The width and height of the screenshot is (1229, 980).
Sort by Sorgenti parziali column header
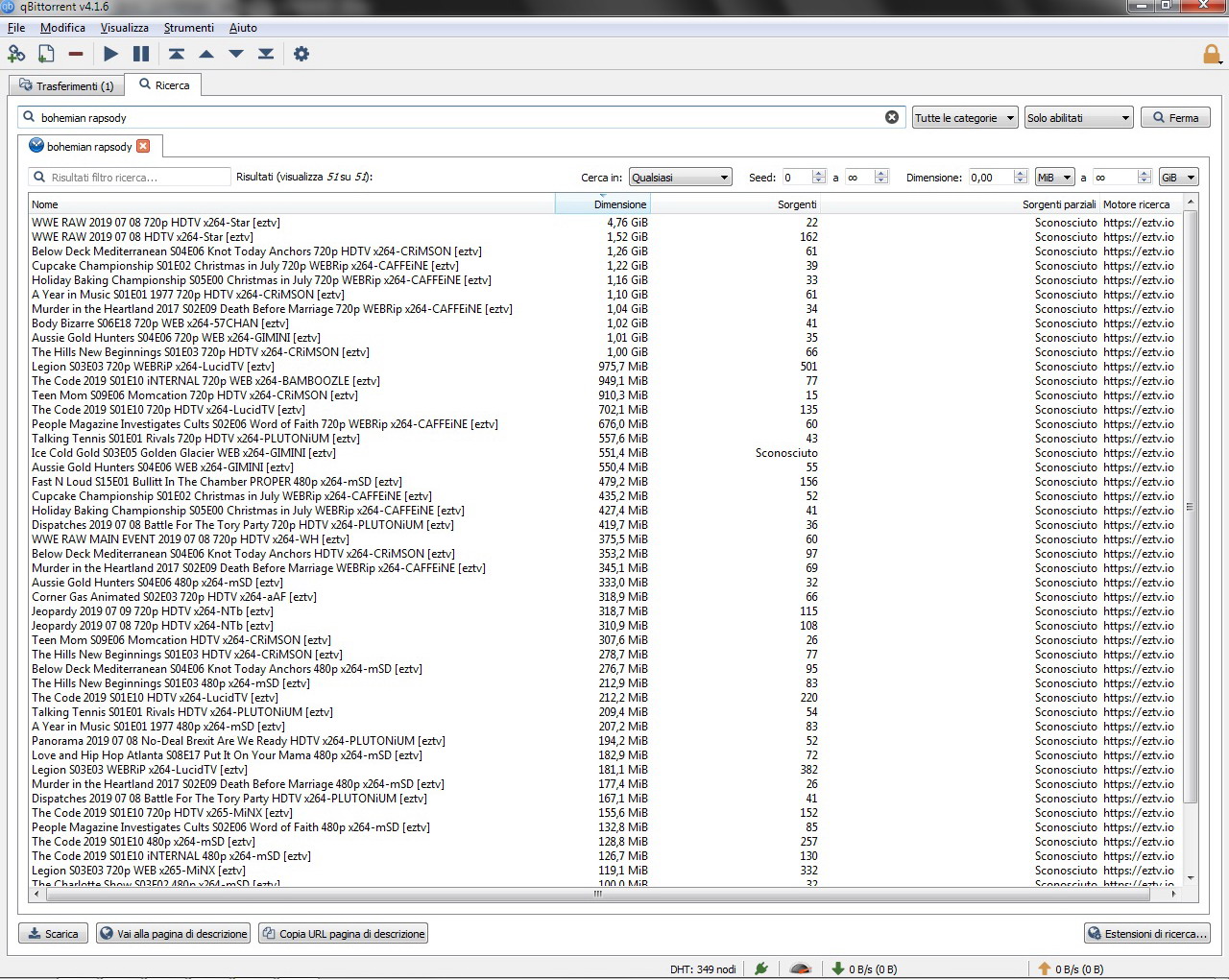[960, 203]
